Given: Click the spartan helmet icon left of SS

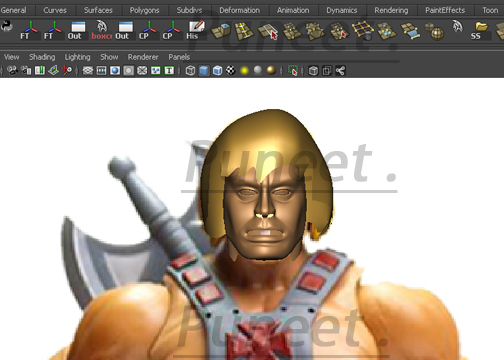Looking at the screenshot, I should click(x=458, y=27).
